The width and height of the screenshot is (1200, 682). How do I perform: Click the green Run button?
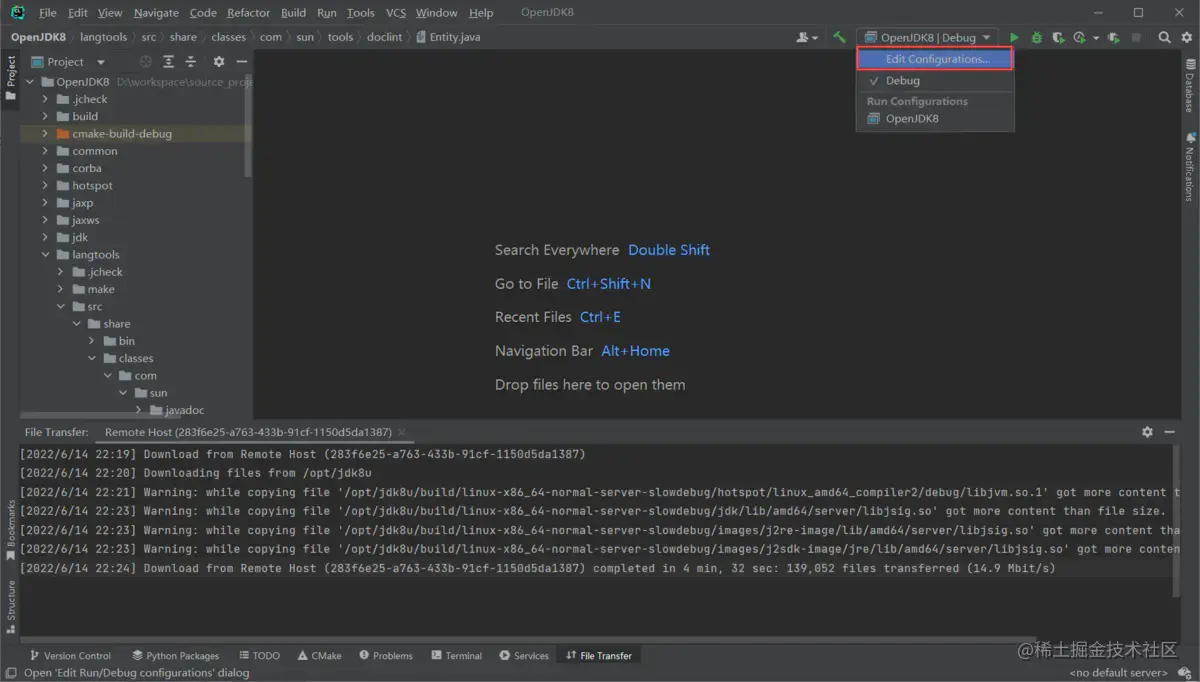click(x=1014, y=37)
